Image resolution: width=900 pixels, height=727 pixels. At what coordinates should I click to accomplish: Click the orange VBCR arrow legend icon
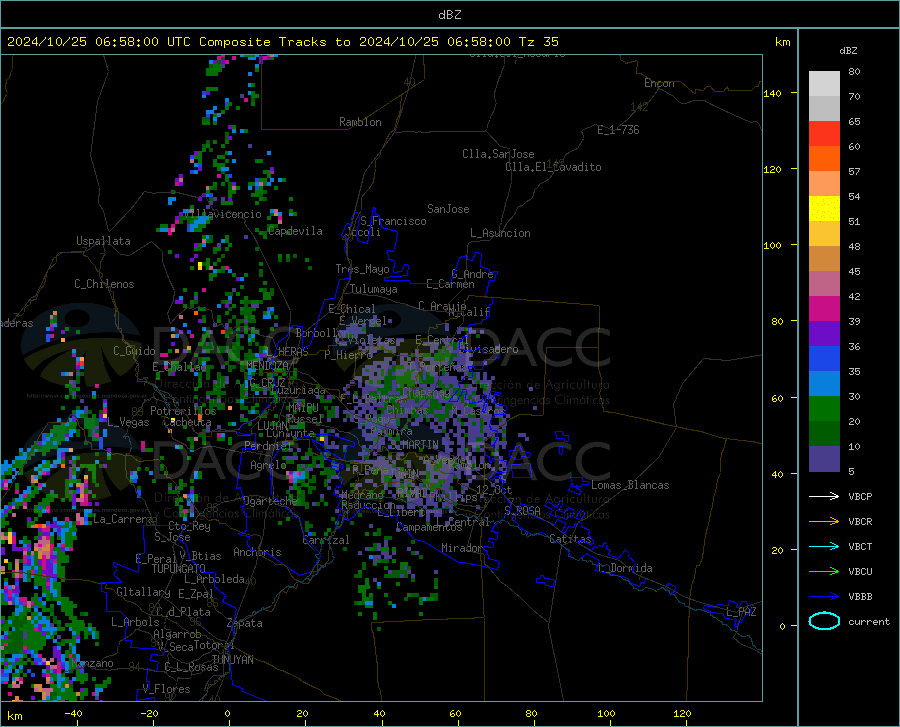pos(824,522)
